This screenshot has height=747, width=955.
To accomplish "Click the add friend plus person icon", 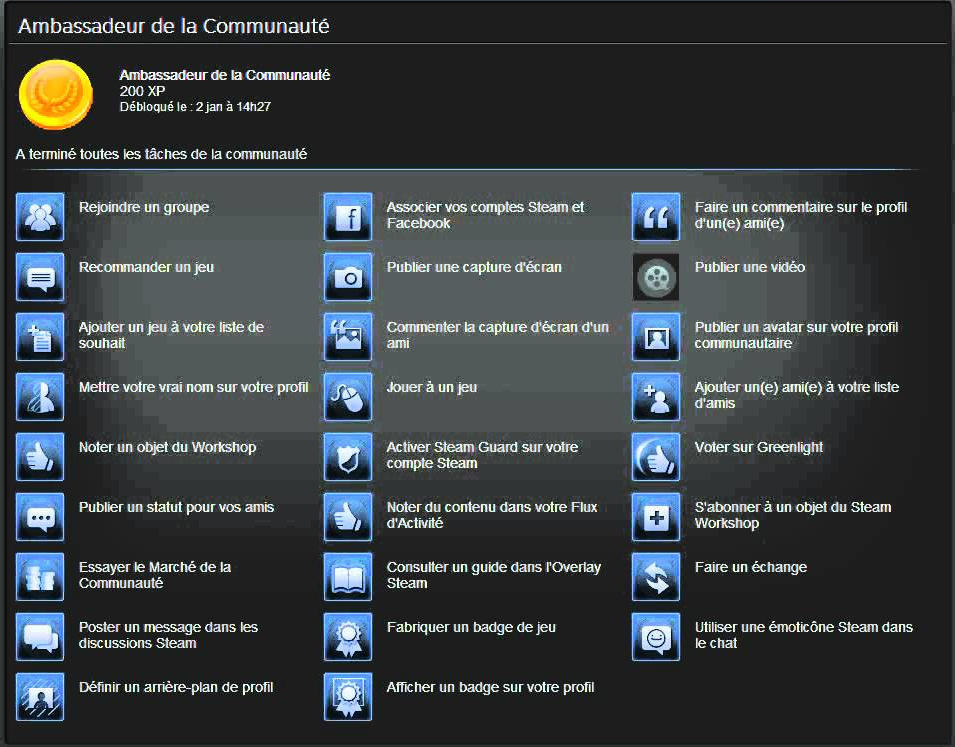I will coord(656,397).
